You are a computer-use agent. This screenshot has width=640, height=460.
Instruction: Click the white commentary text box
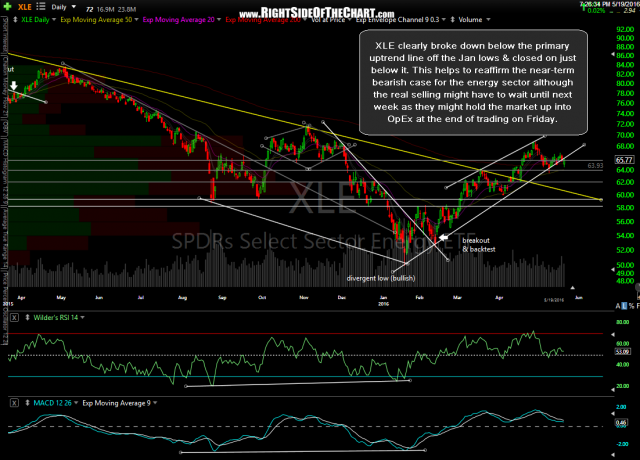(473, 82)
